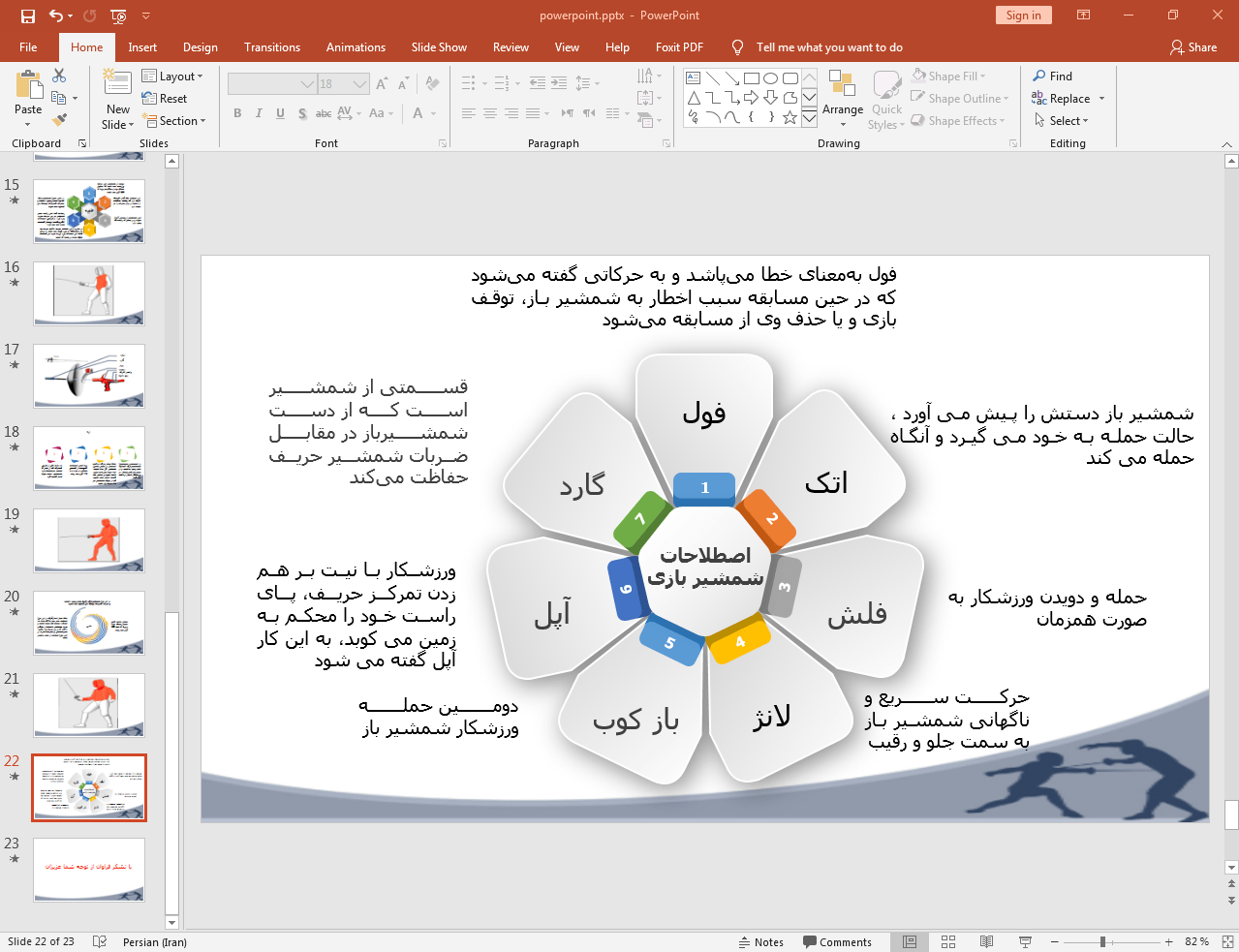Increase the list indent level
The image size is (1239, 952).
pos(559,84)
